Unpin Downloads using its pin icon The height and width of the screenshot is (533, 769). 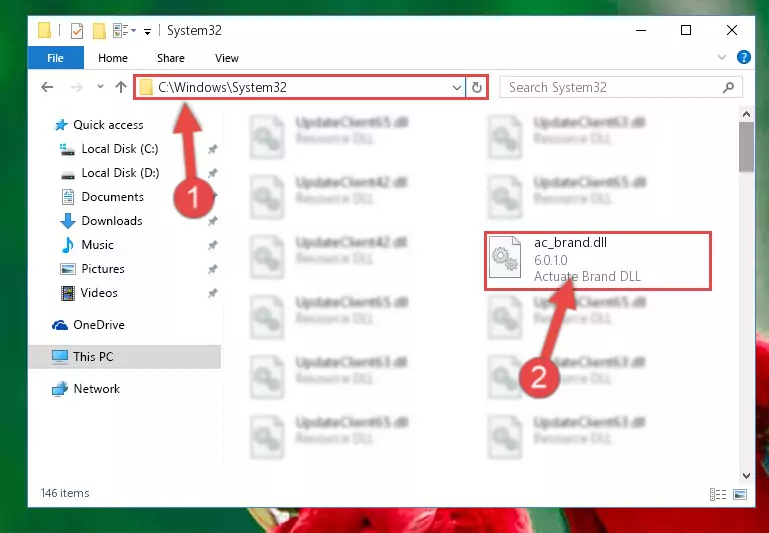pos(212,221)
